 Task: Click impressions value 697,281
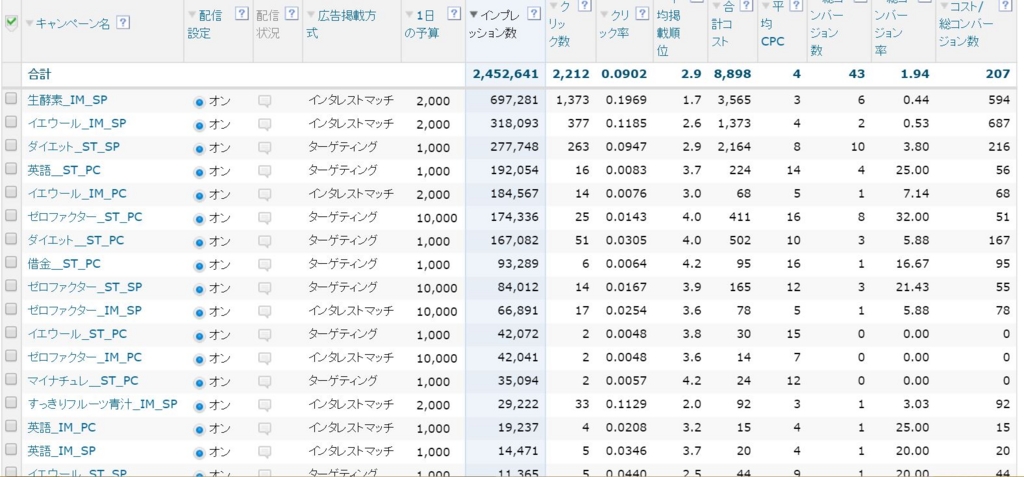pyautogui.click(x=515, y=101)
